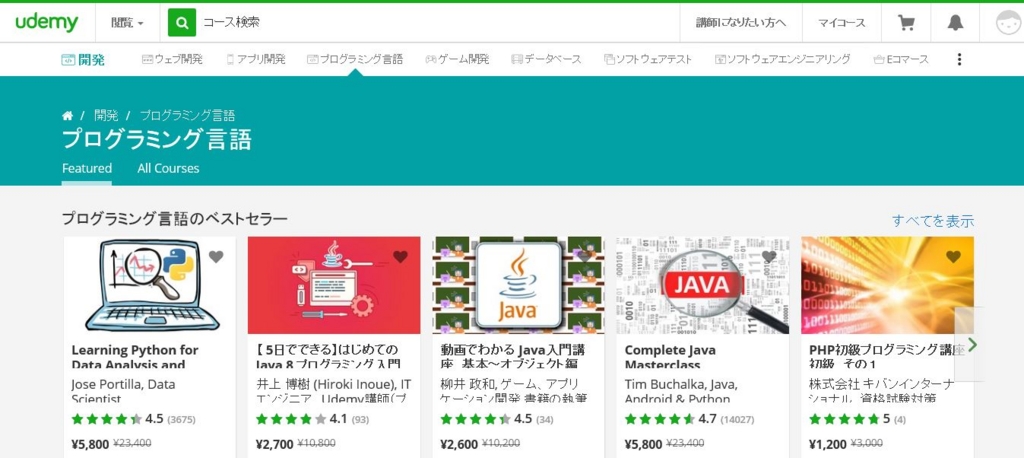Click the home icon in breadcrumb

[x=67, y=116]
